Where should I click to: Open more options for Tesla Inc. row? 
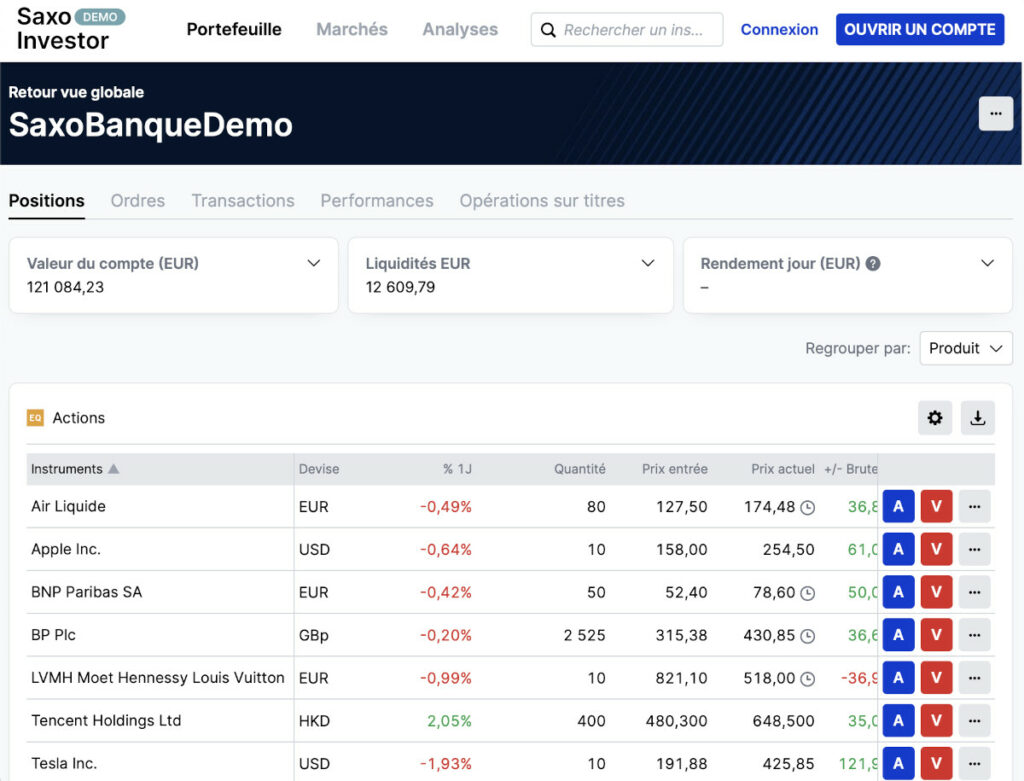coord(974,763)
